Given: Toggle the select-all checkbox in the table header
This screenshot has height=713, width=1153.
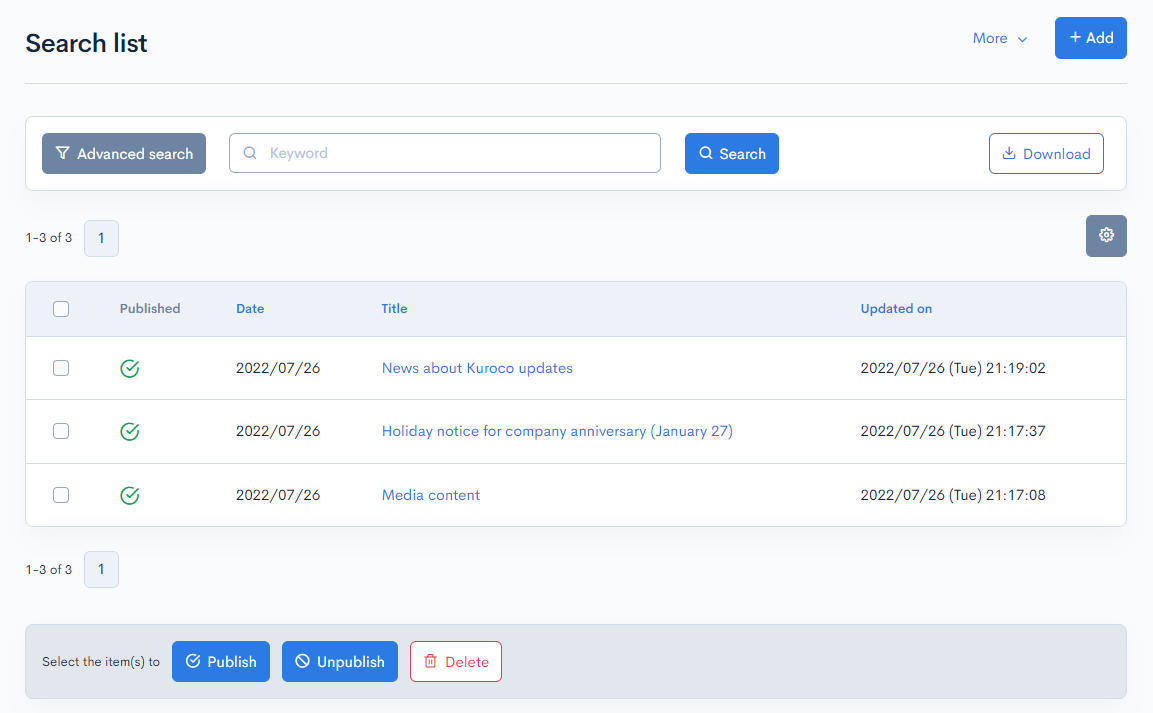Looking at the screenshot, I should [x=61, y=309].
